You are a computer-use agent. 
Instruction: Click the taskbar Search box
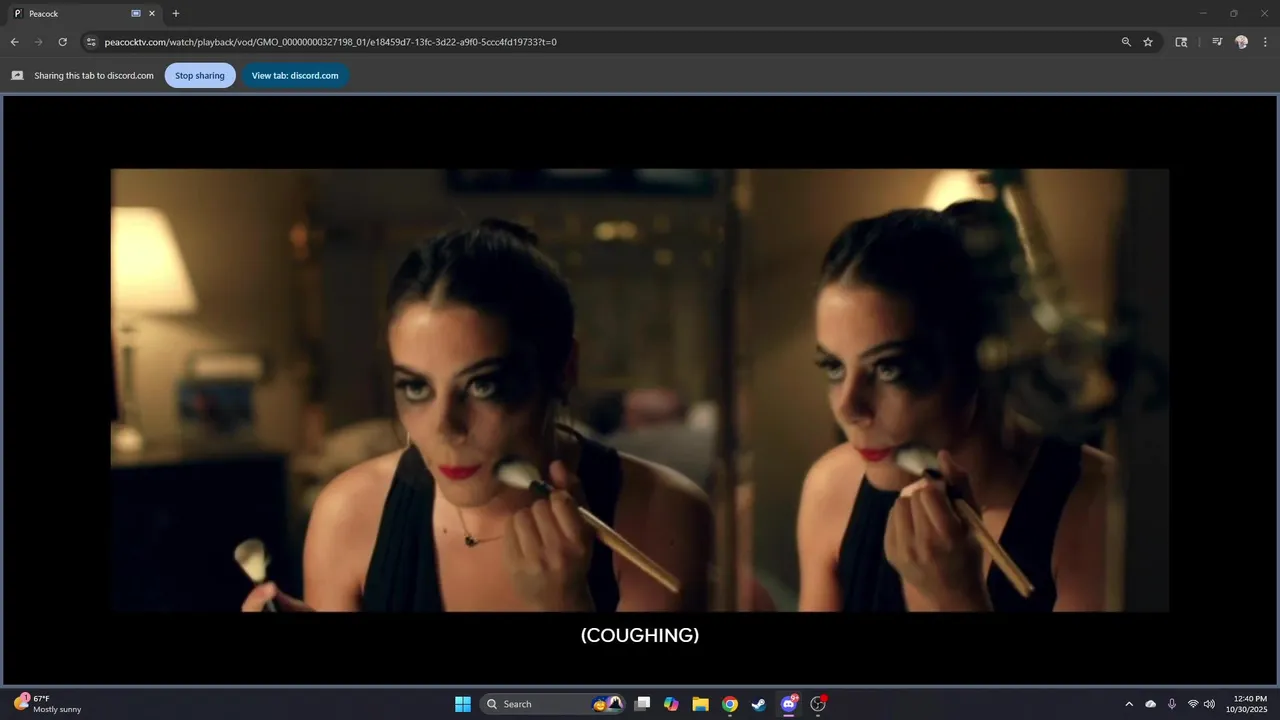click(x=554, y=704)
